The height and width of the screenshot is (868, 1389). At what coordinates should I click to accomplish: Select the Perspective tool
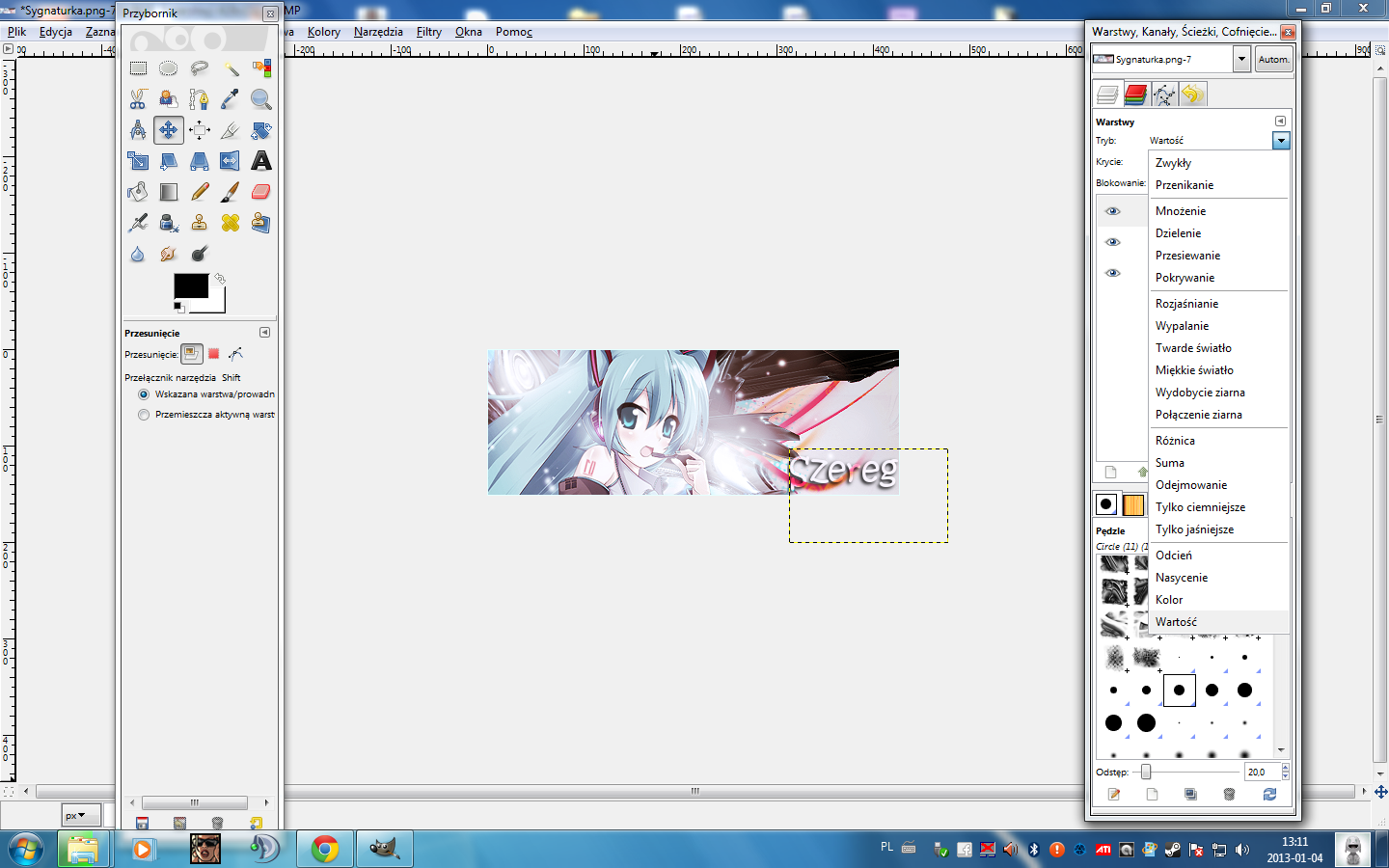coord(200,161)
